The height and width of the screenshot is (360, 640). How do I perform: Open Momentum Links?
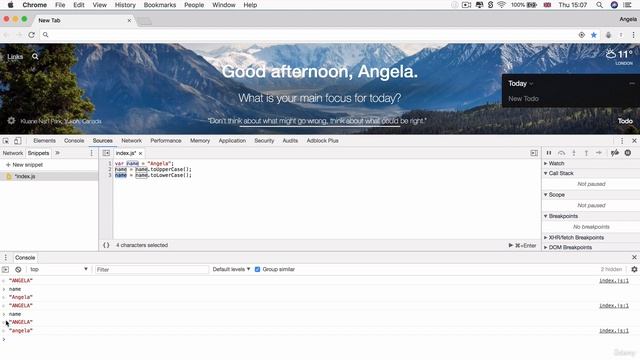tap(15, 57)
